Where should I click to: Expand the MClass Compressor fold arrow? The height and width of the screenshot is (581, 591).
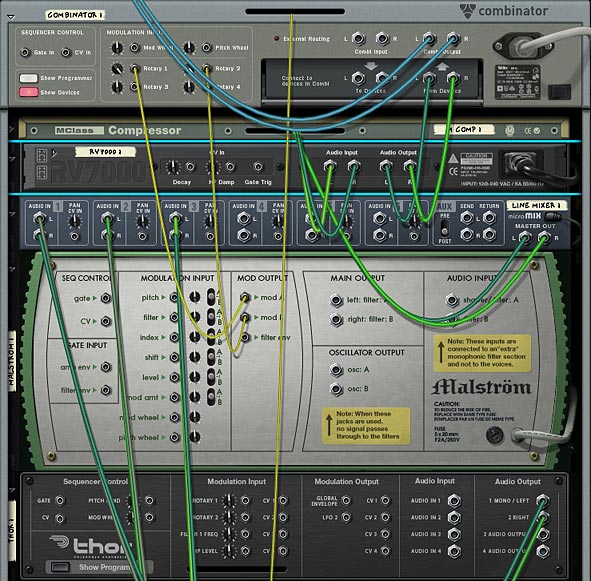11,130
